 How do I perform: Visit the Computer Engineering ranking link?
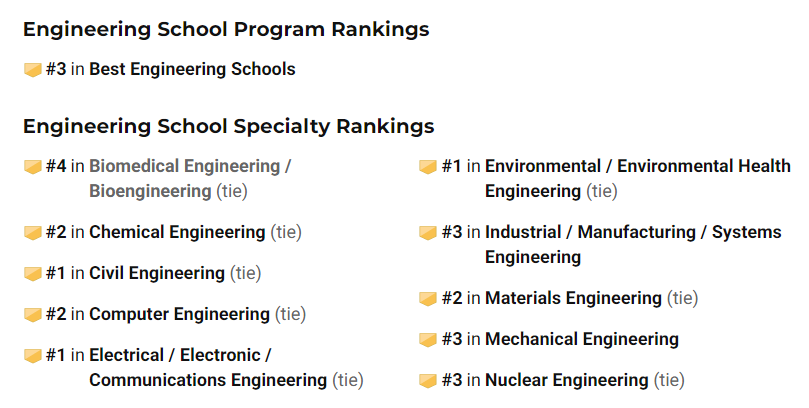tap(179, 315)
